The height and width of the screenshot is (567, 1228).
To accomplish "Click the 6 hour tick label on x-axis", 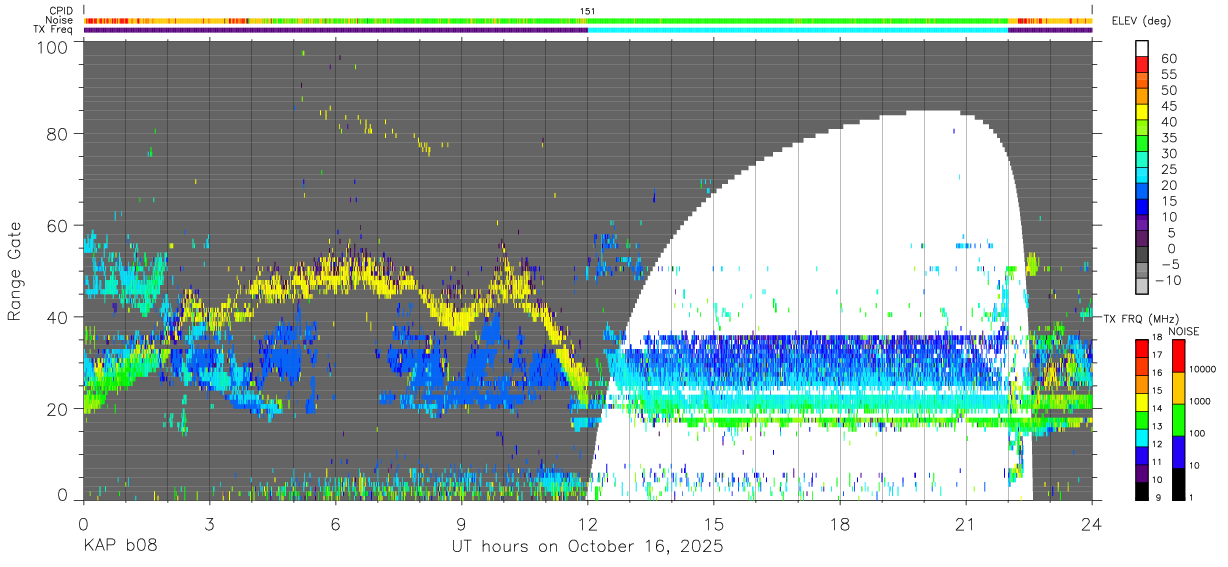I will pos(335,524).
